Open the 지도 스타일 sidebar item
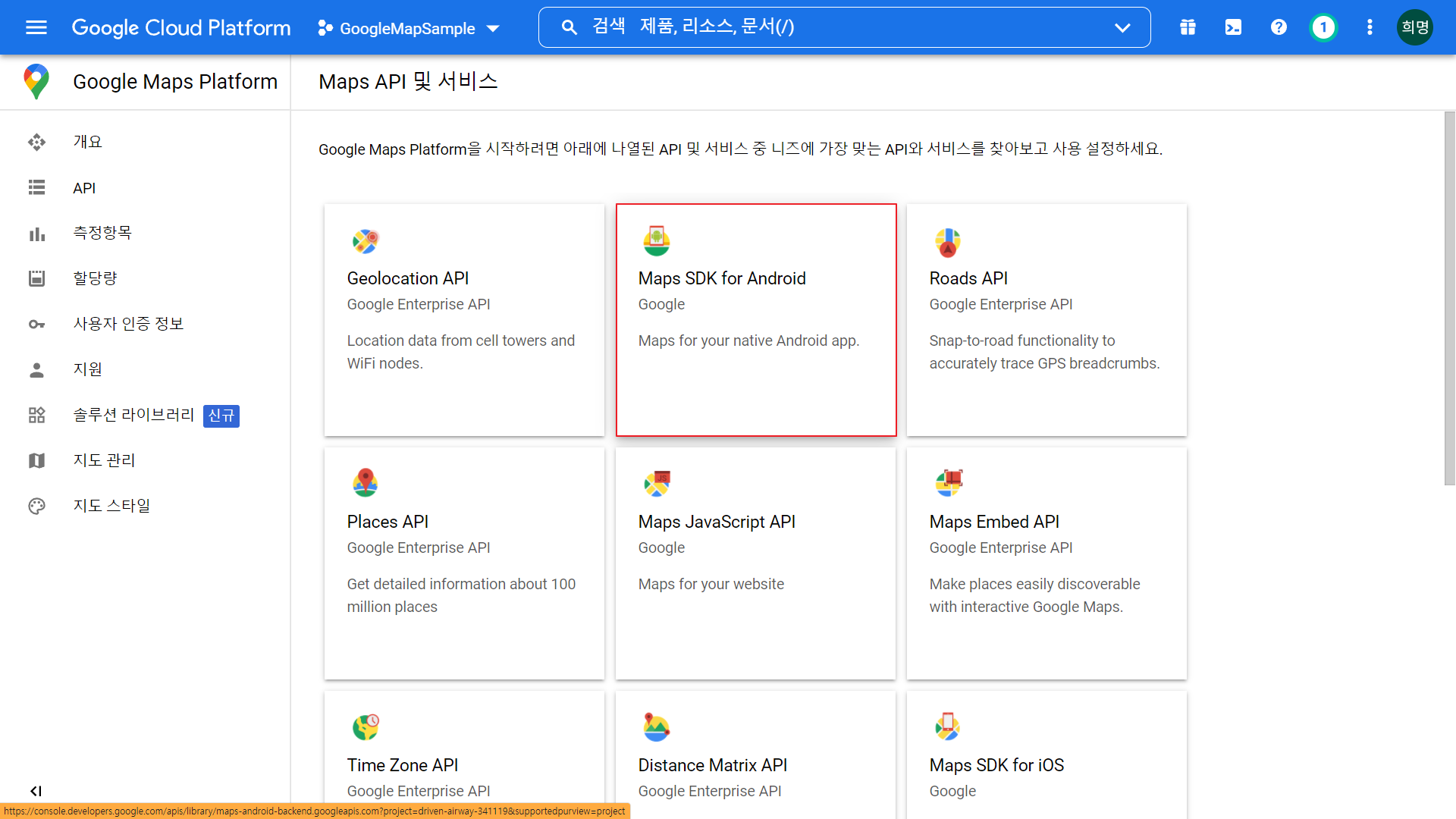This screenshot has width=1456, height=819. [111, 506]
